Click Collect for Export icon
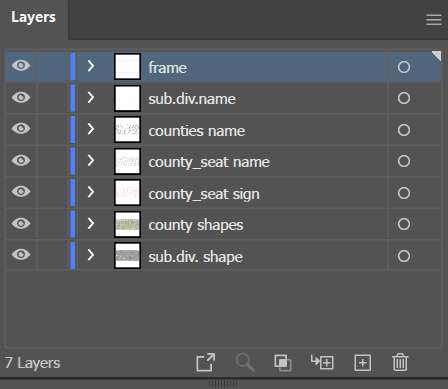 point(206,362)
